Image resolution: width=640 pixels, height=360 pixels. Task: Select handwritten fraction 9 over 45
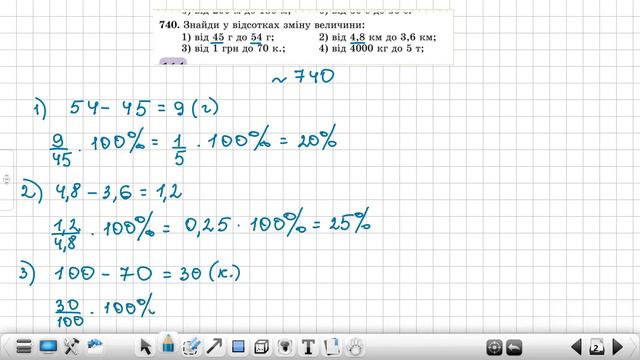click(61, 151)
